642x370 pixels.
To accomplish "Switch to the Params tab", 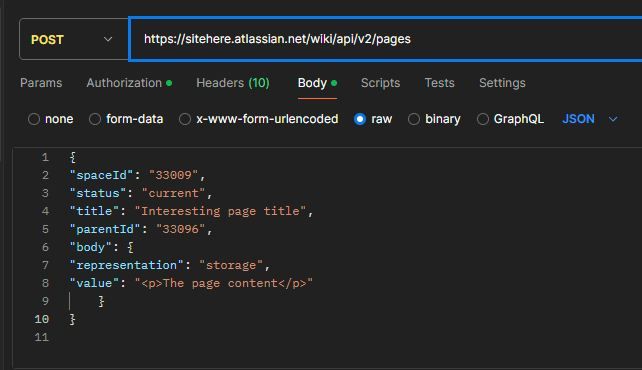I will (x=41, y=83).
